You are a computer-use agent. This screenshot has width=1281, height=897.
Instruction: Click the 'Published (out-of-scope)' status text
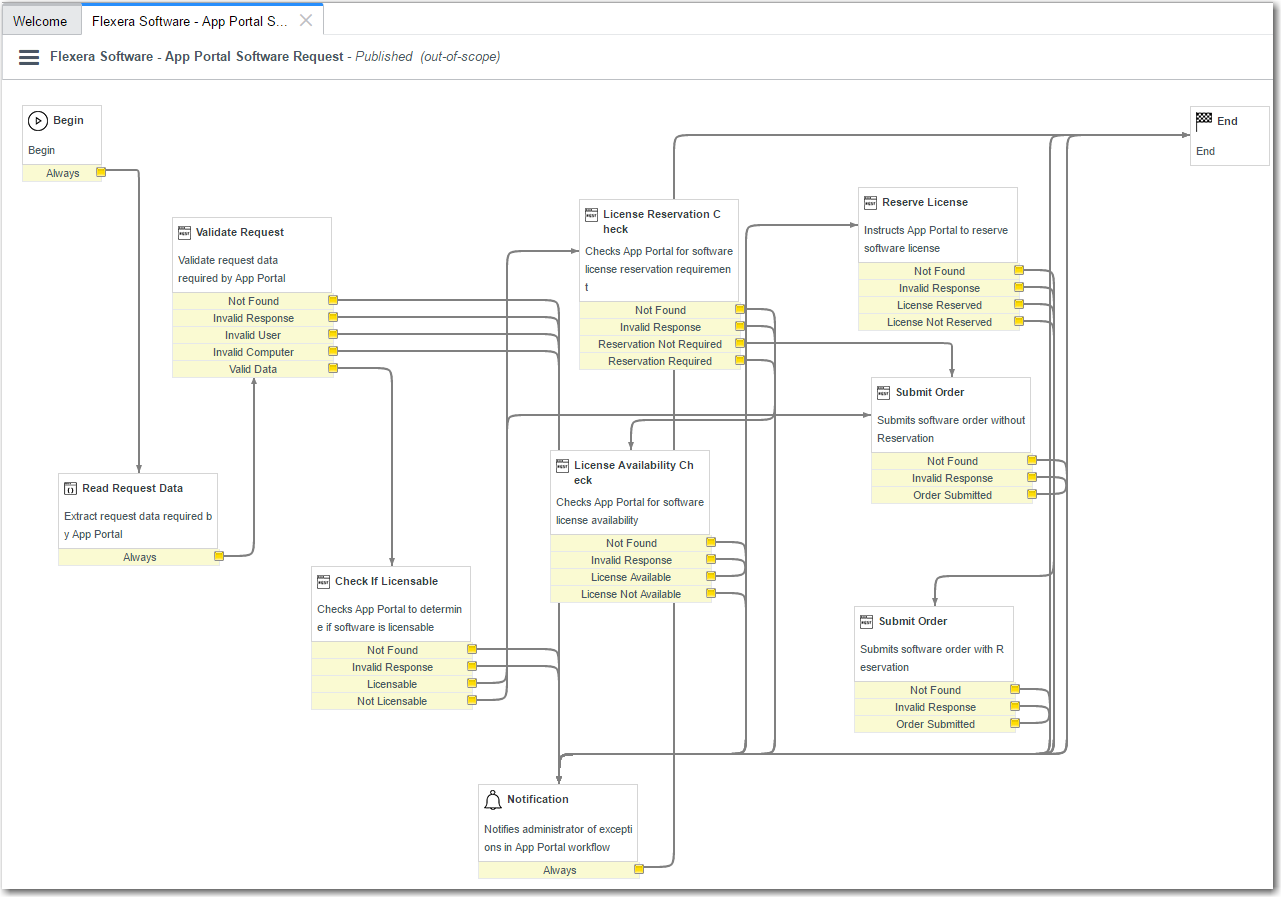tap(428, 57)
